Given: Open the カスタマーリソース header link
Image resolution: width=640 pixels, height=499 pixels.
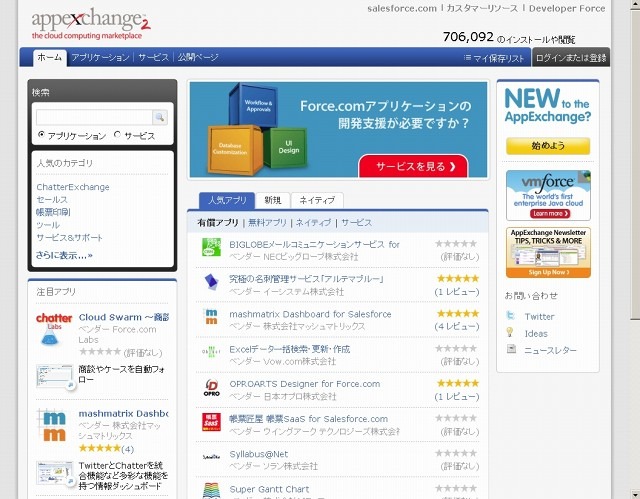Looking at the screenshot, I should [x=482, y=8].
